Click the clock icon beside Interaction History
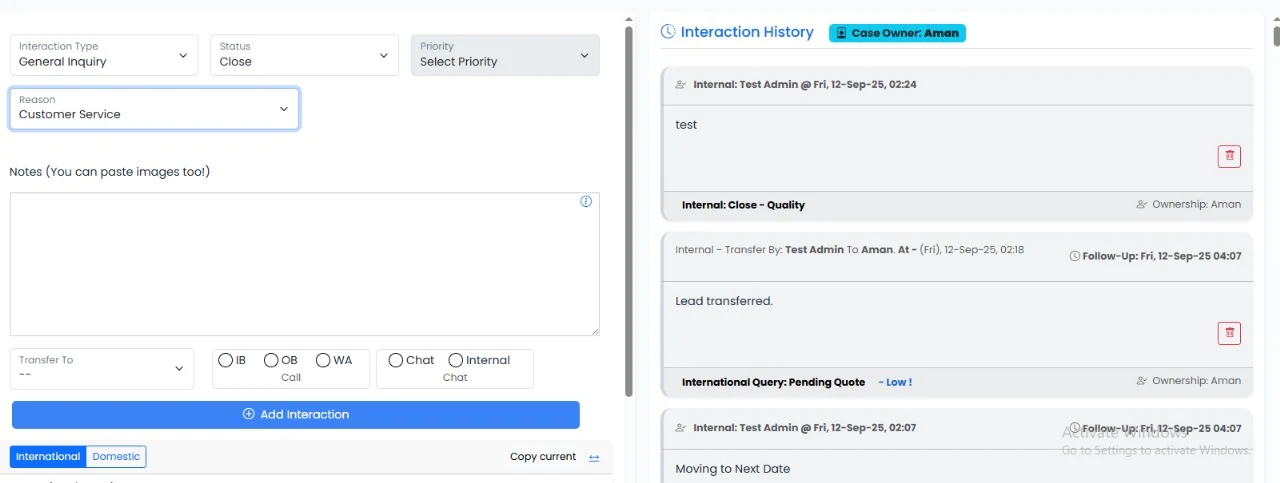 [x=668, y=32]
